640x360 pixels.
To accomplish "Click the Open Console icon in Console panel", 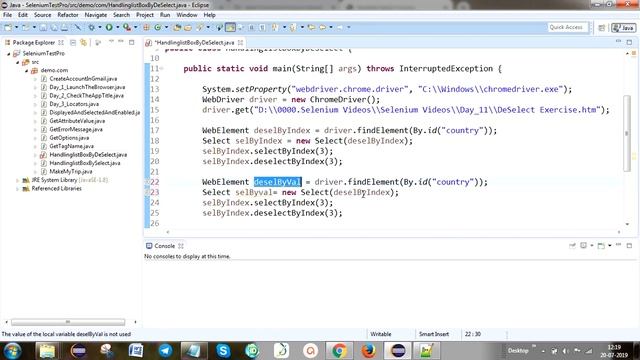I will pos(601,246).
